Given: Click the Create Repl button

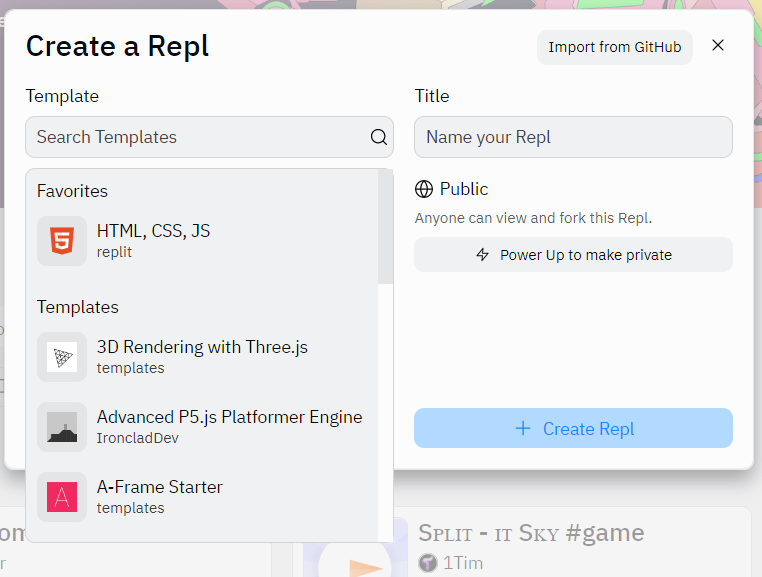Looking at the screenshot, I should (573, 428).
